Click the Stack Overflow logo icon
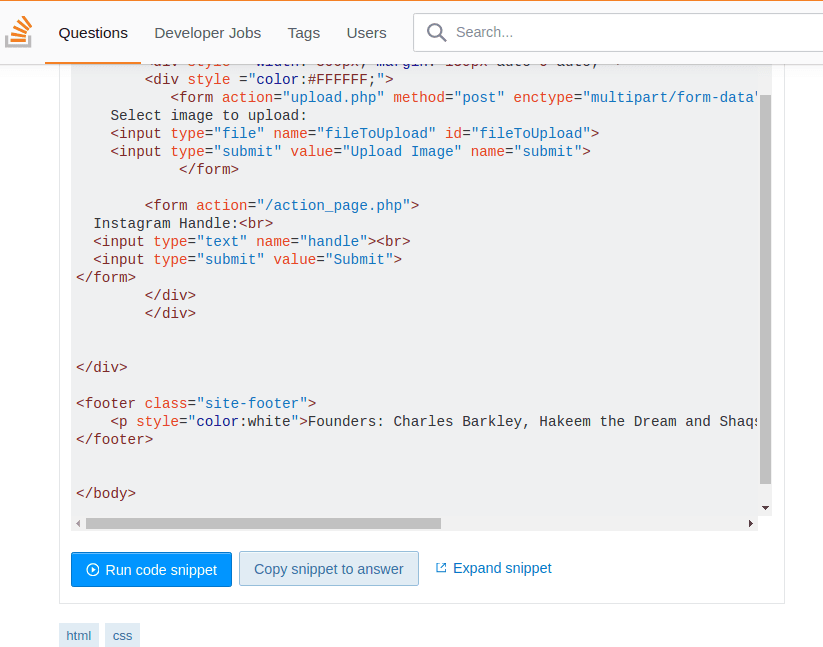 (19, 33)
